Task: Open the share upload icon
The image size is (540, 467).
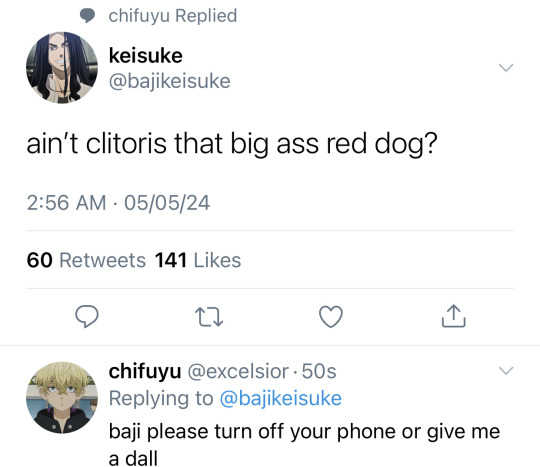Action: pos(453,316)
